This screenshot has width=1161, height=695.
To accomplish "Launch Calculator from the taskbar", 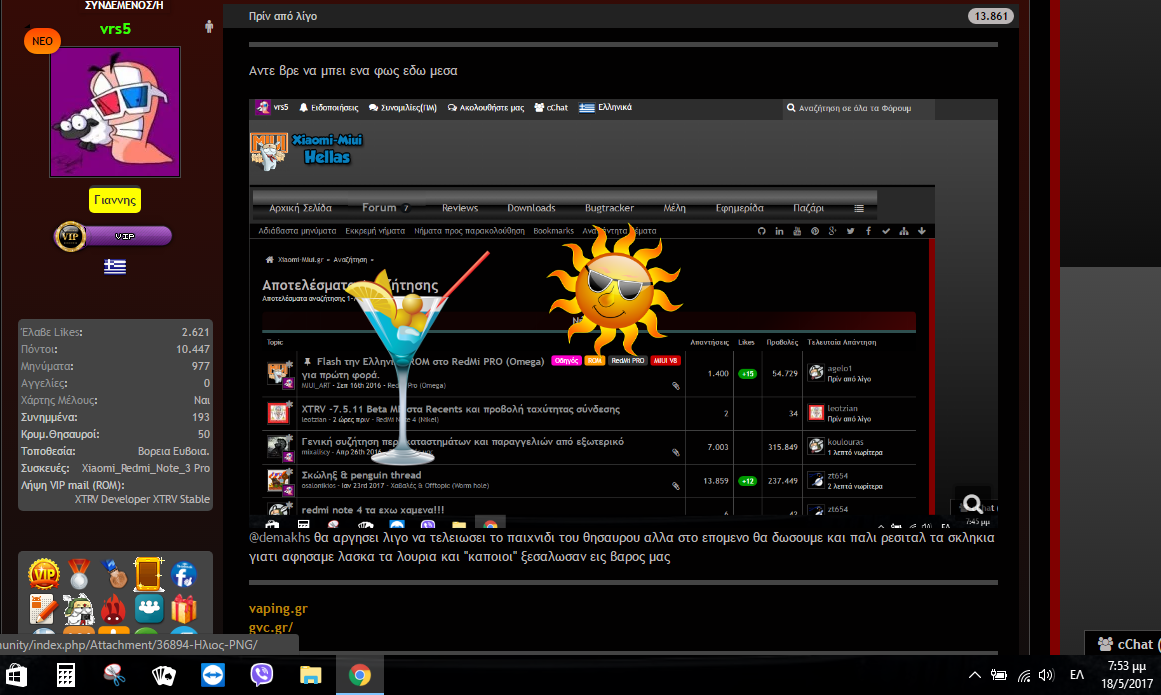I will (x=66, y=675).
